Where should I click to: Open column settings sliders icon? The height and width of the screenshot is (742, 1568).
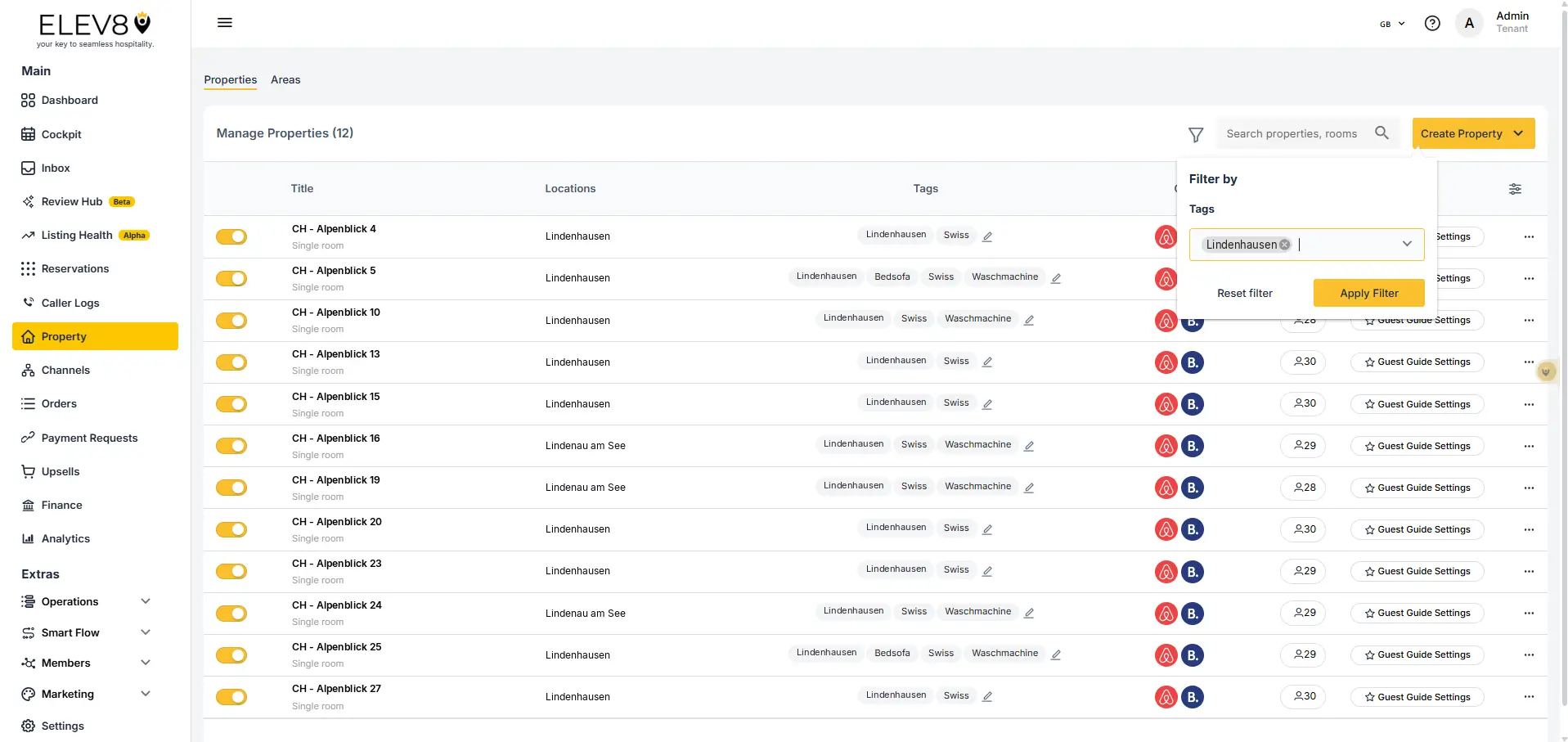pyautogui.click(x=1515, y=189)
